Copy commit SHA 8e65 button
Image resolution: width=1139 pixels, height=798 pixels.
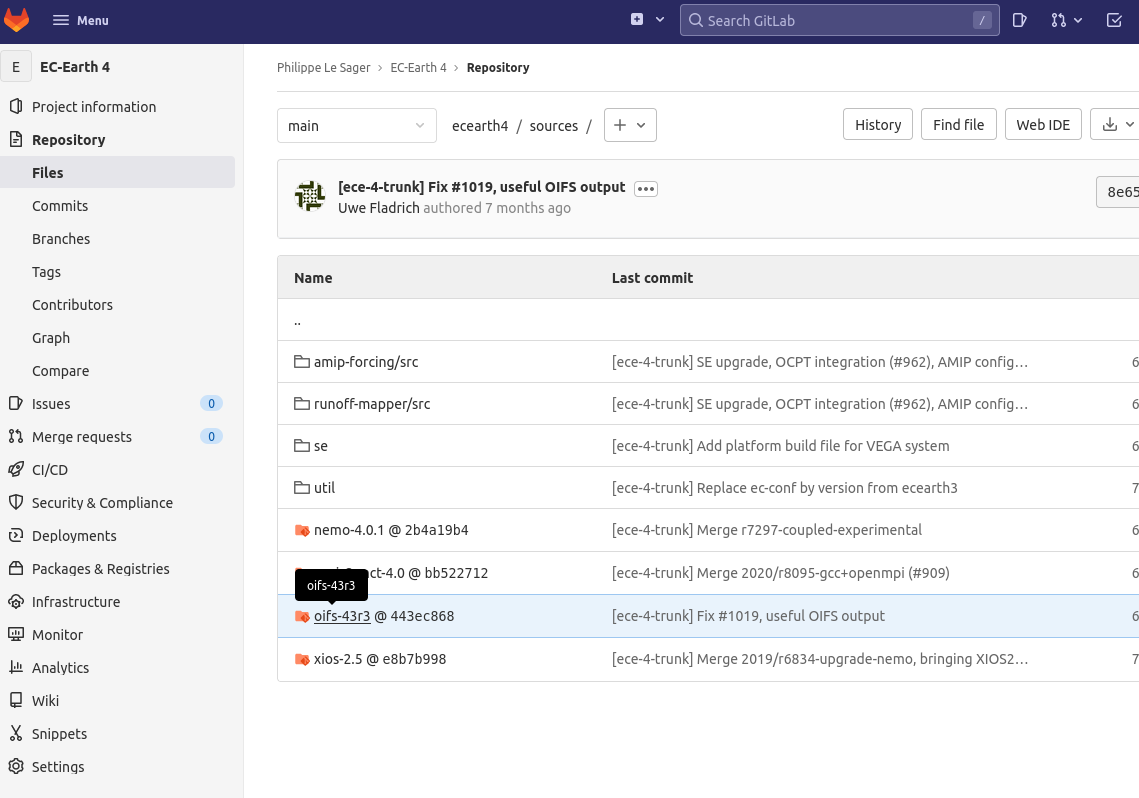[1119, 192]
